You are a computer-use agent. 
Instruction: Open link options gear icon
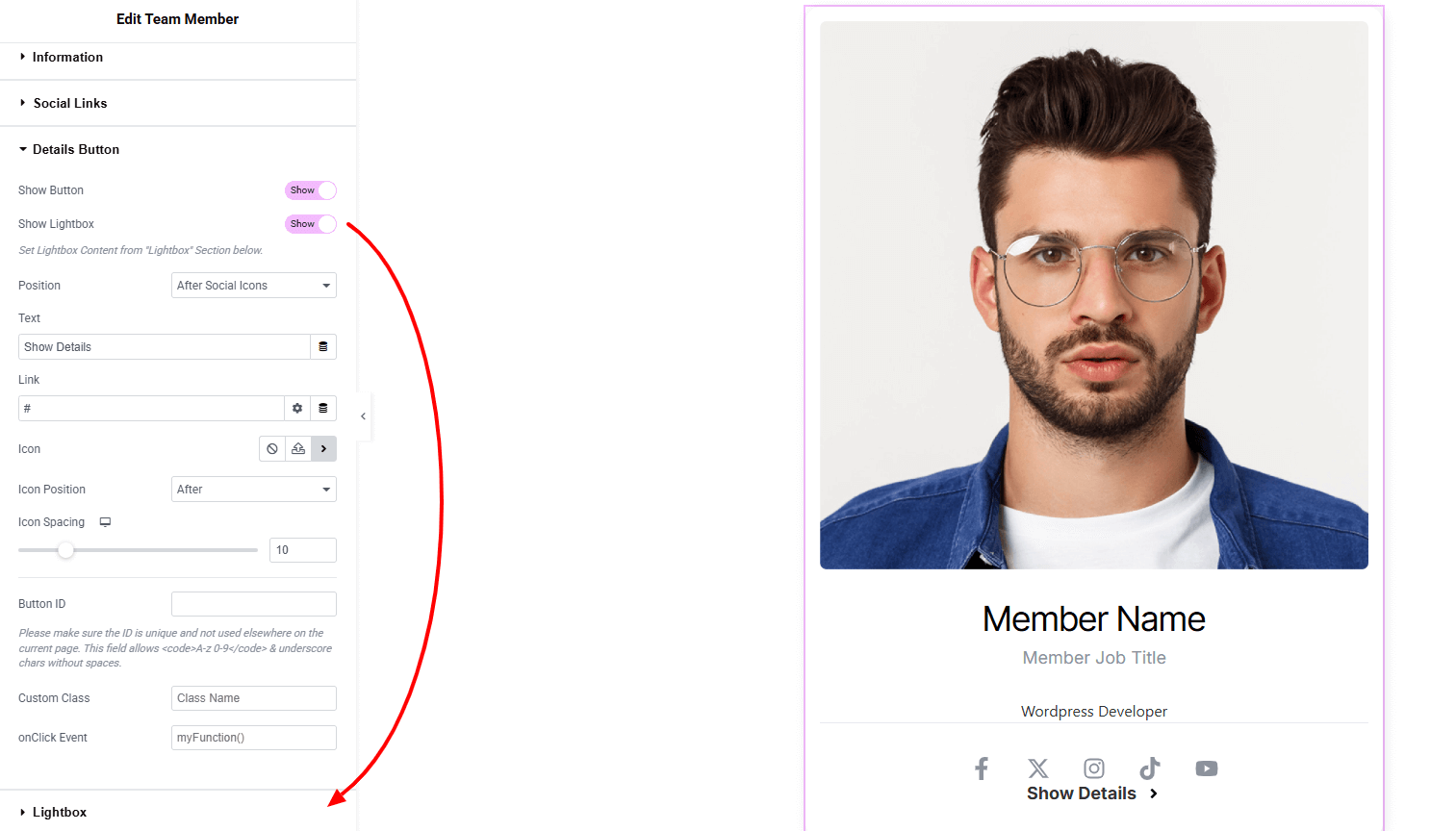pyautogui.click(x=297, y=409)
